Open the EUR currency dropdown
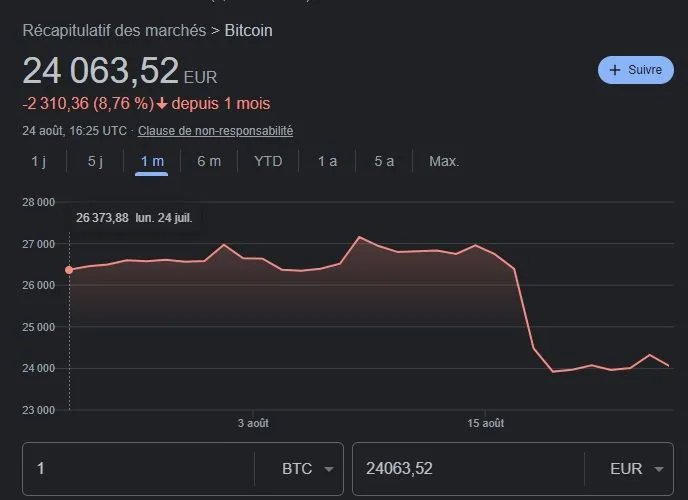The height and width of the screenshot is (500, 688). pos(636,469)
